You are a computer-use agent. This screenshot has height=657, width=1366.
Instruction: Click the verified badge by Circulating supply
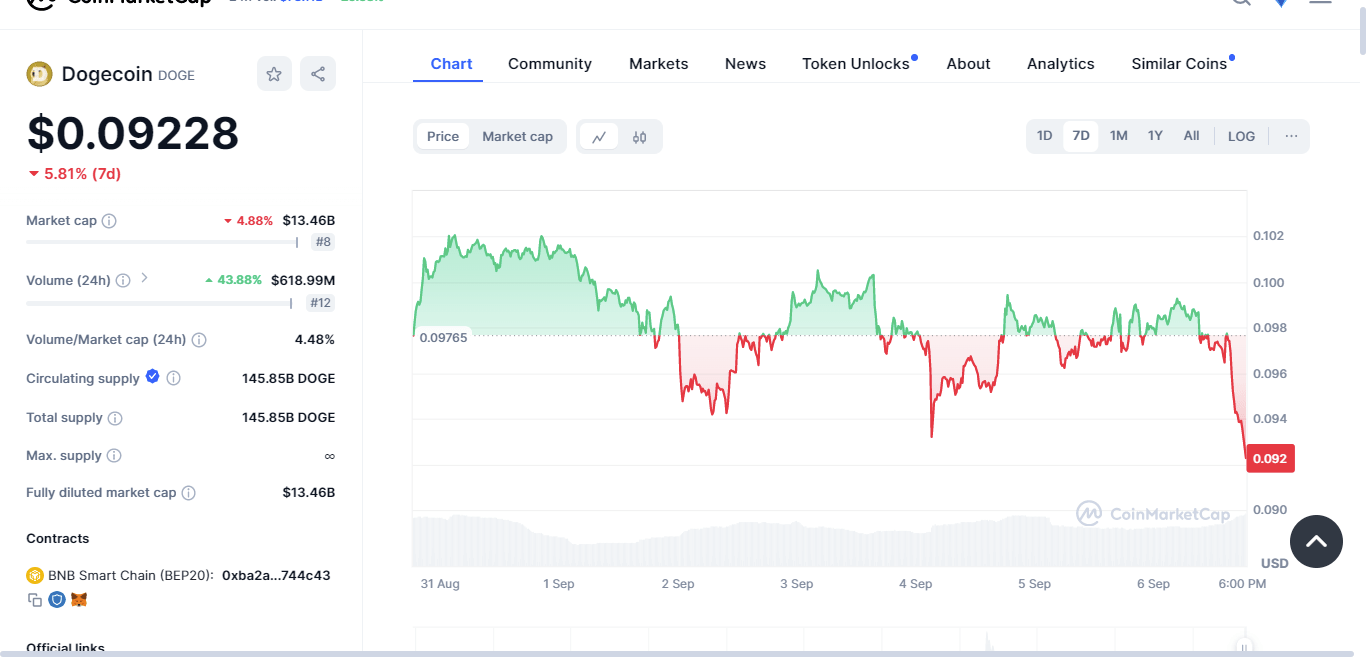(152, 376)
